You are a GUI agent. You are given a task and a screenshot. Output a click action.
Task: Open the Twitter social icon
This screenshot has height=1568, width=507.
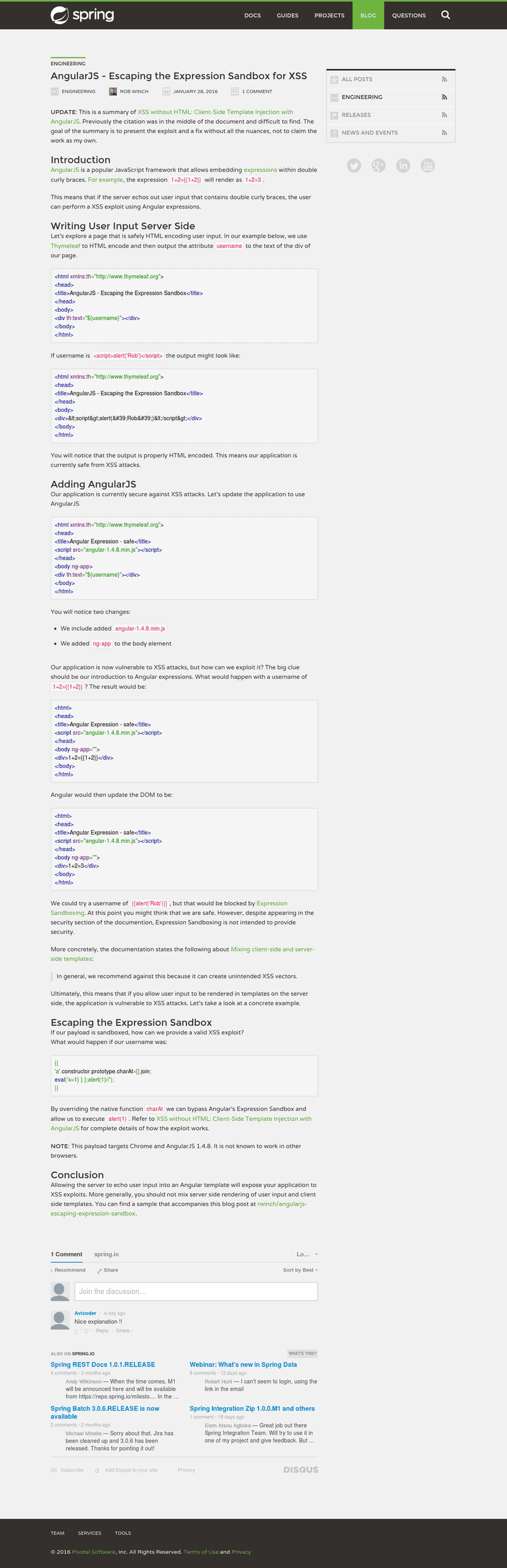coord(354,165)
